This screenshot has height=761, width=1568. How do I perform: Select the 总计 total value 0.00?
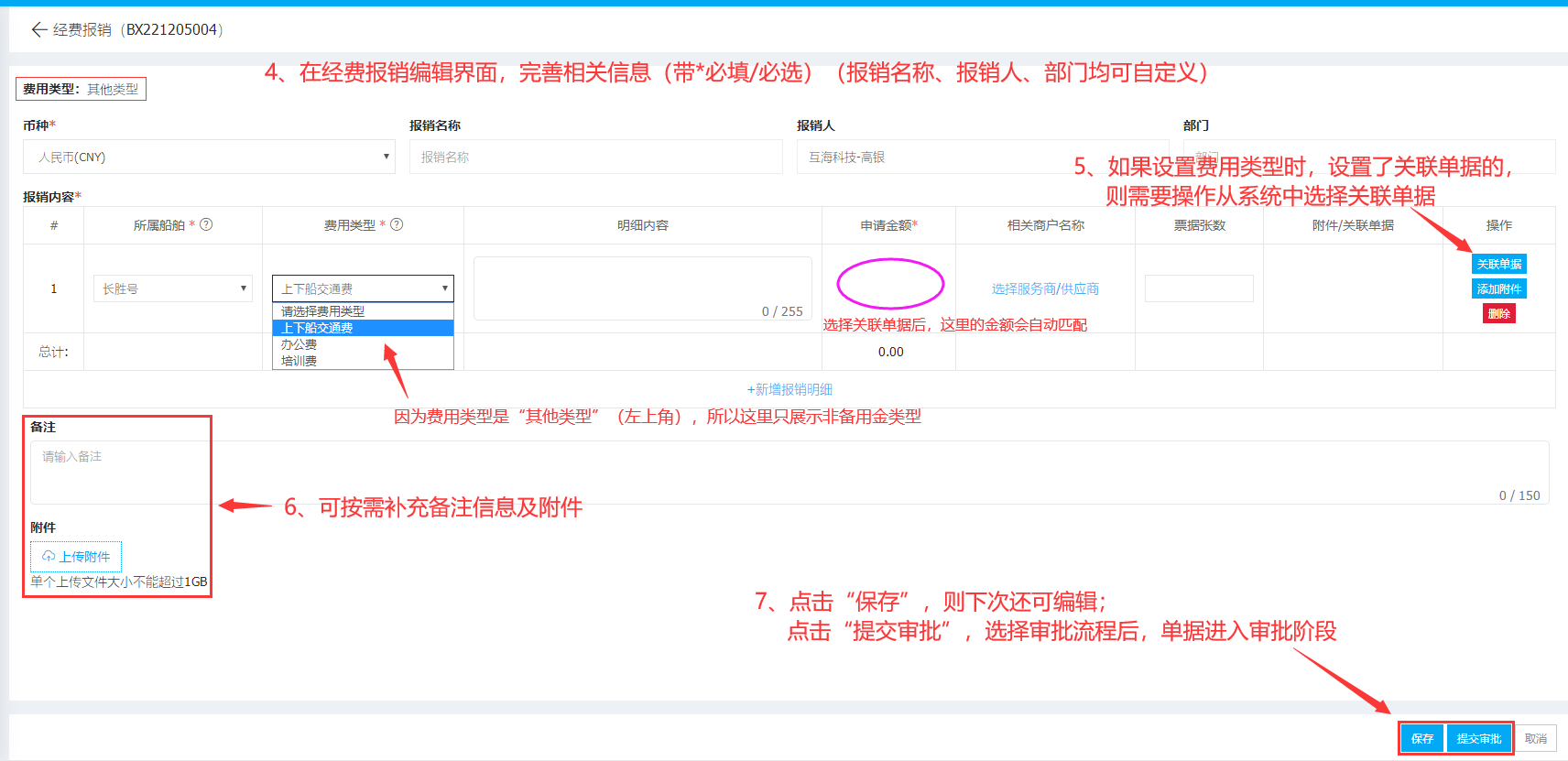point(890,352)
